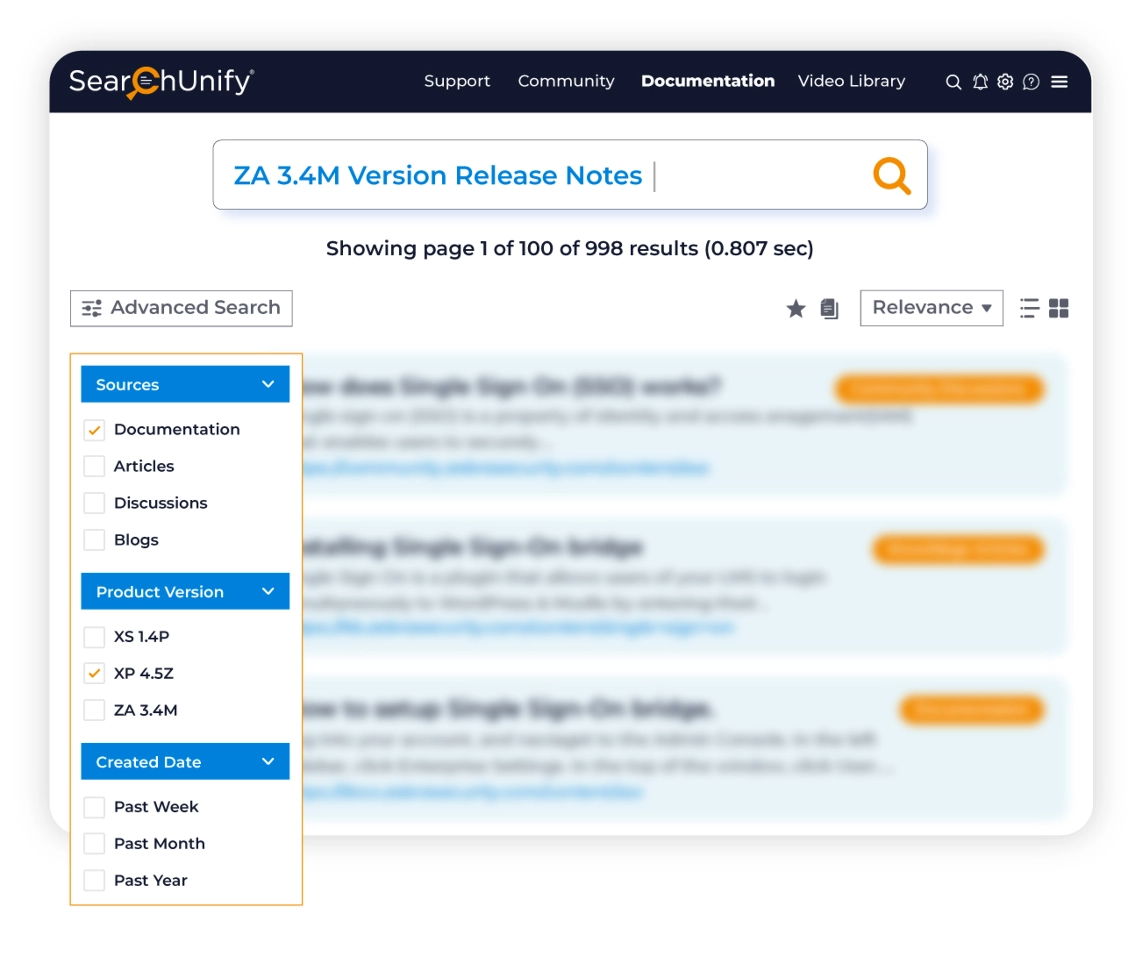Filter by Past Week
Image resolution: width=1140 pixels, height=964 pixels.
click(x=94, y=807)
